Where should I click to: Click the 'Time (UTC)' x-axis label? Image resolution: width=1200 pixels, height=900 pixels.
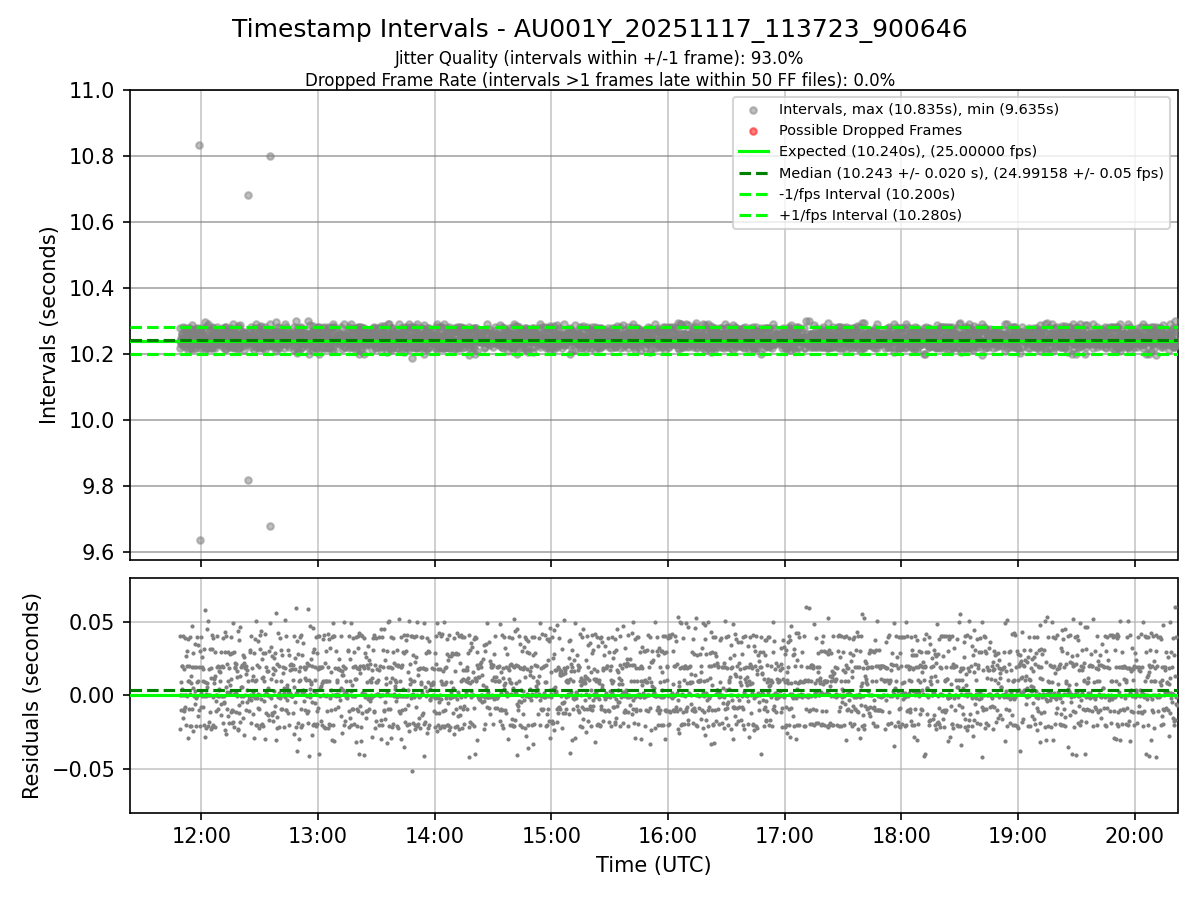[x=653, y=865]
